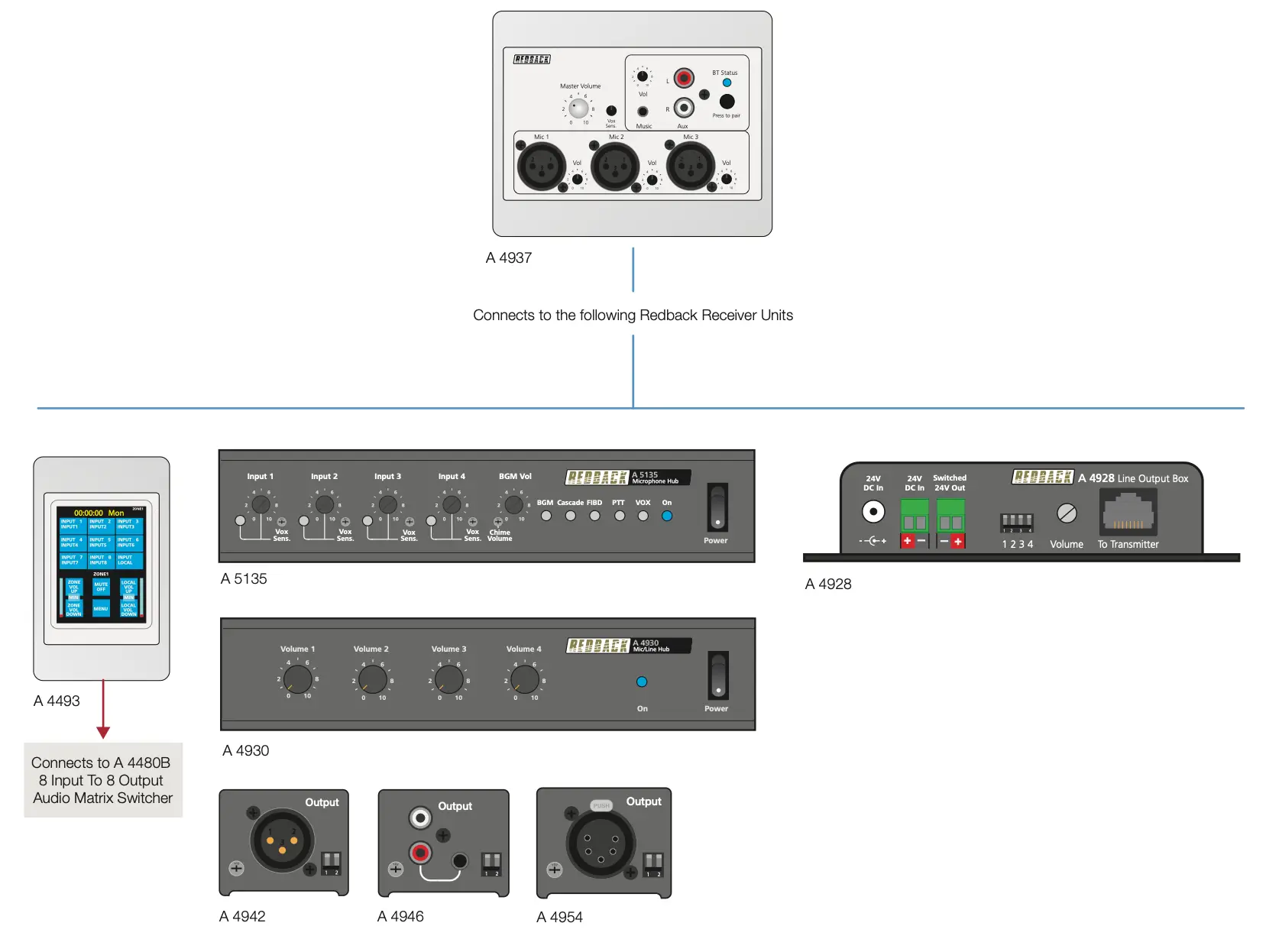Tap INPUT 5 on the A 4493 touchscreen
1266x952 pixels.
[x=101, y=542]
